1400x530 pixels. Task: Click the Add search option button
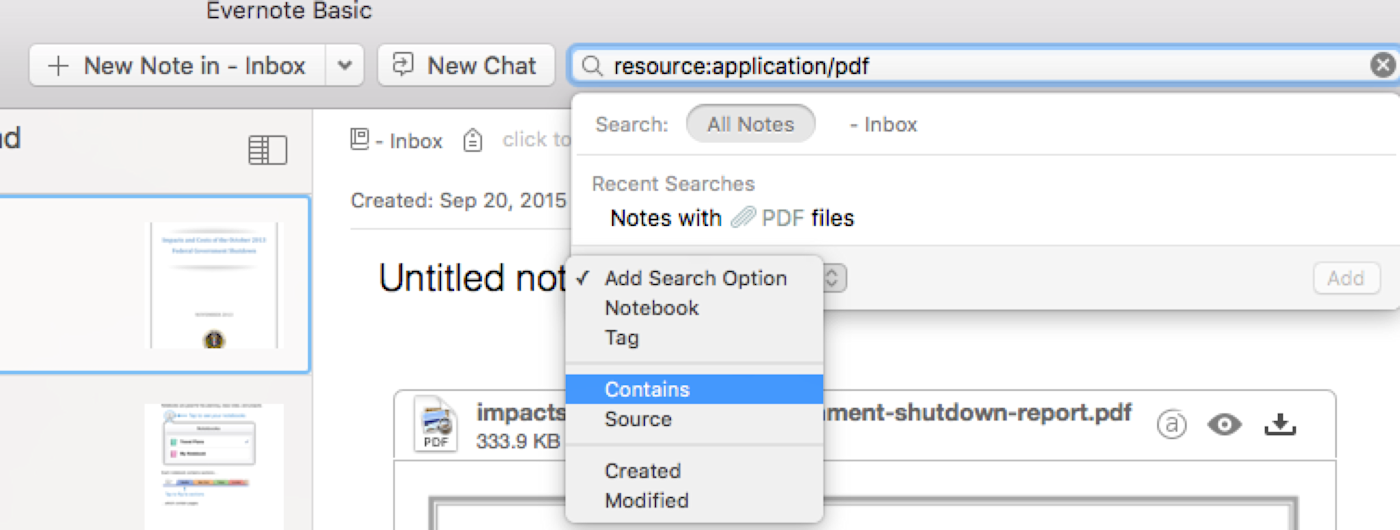click(1346, 278)
